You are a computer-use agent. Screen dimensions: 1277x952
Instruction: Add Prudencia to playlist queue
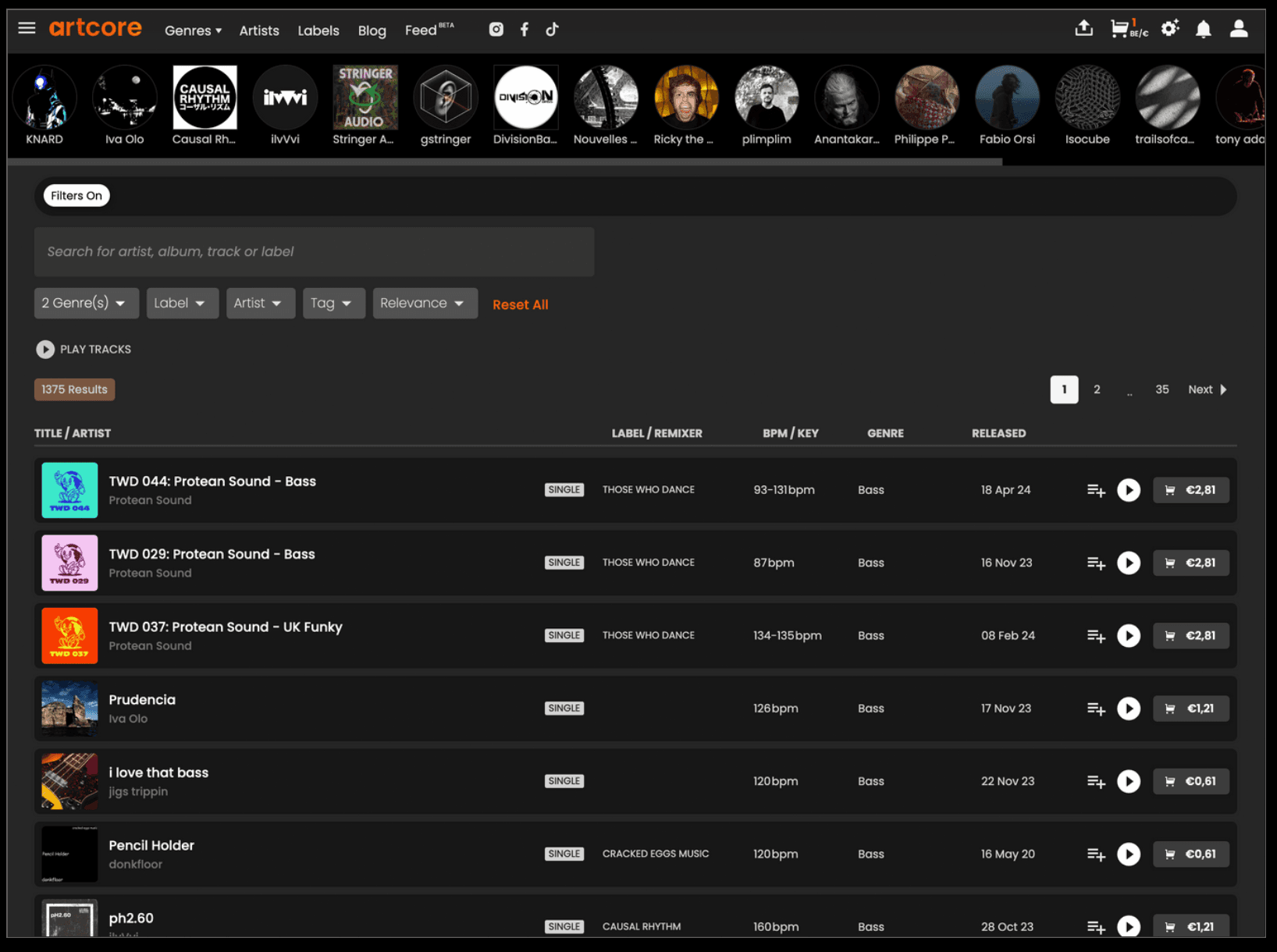tap(1096, 709)
